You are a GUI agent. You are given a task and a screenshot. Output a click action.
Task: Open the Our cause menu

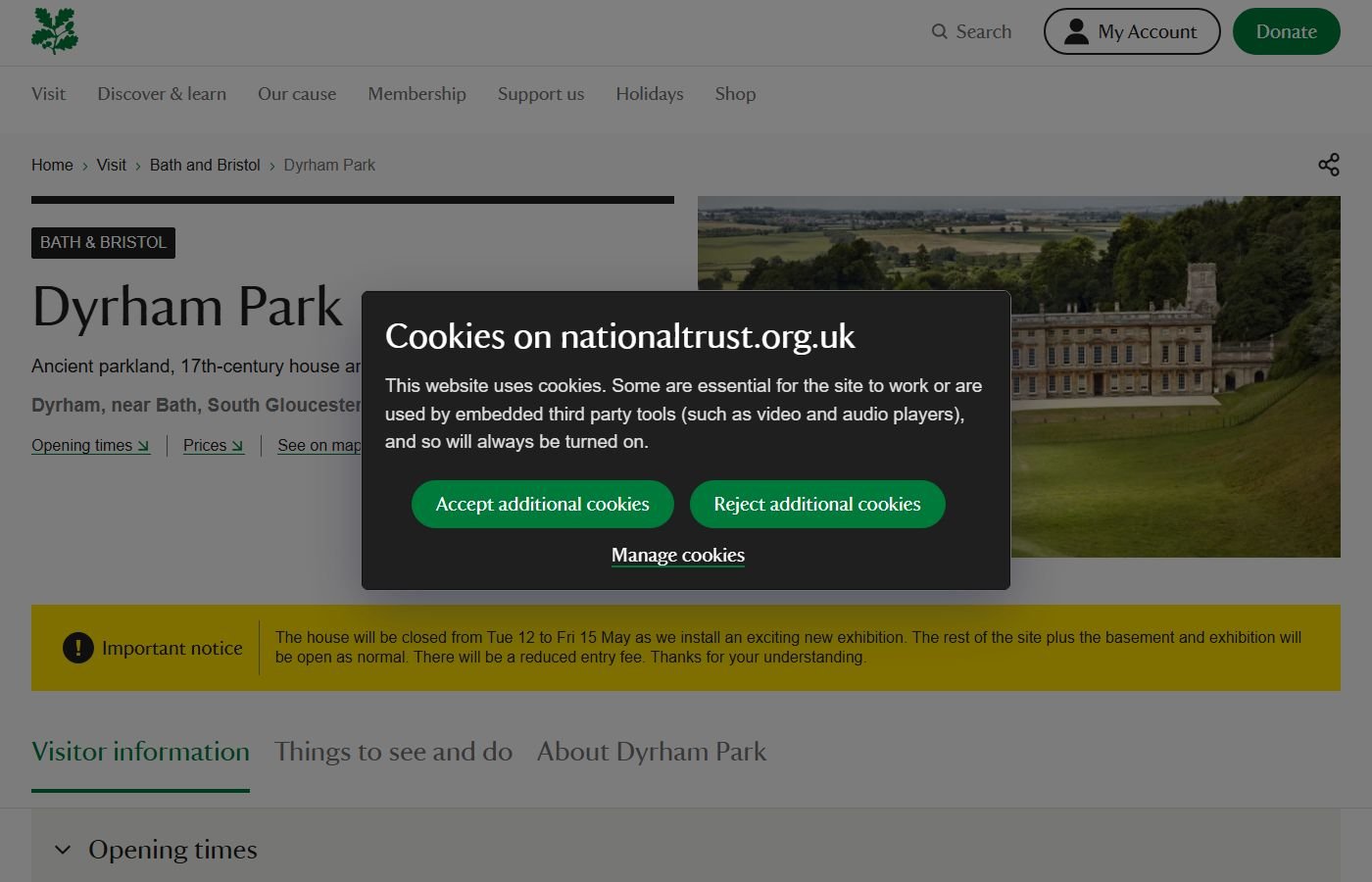(297, 94)
